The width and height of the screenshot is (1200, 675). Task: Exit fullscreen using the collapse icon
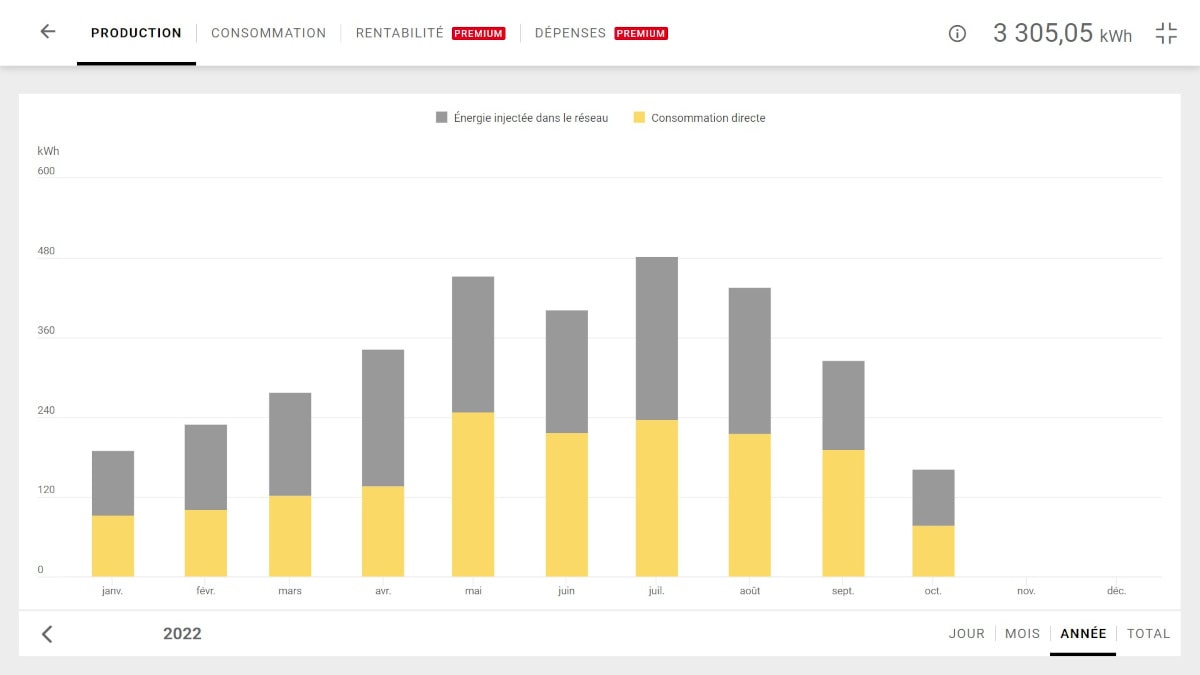1166,33
